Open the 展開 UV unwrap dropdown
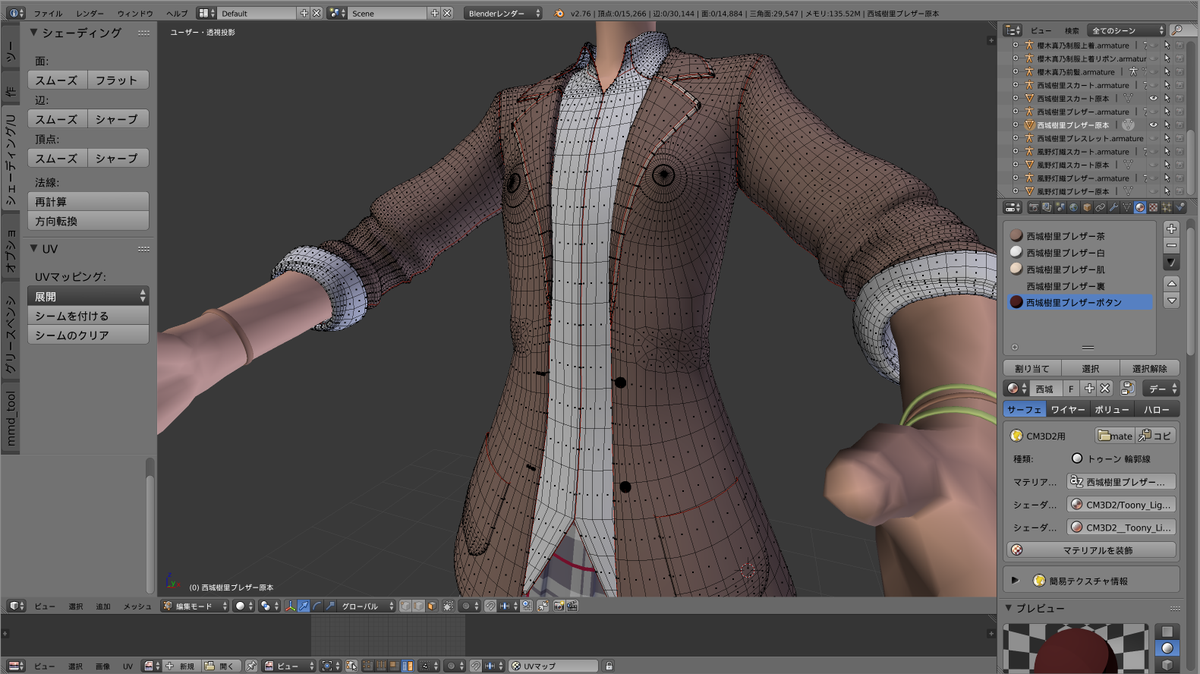1200x674 pixels. click(x=88, y=296)
